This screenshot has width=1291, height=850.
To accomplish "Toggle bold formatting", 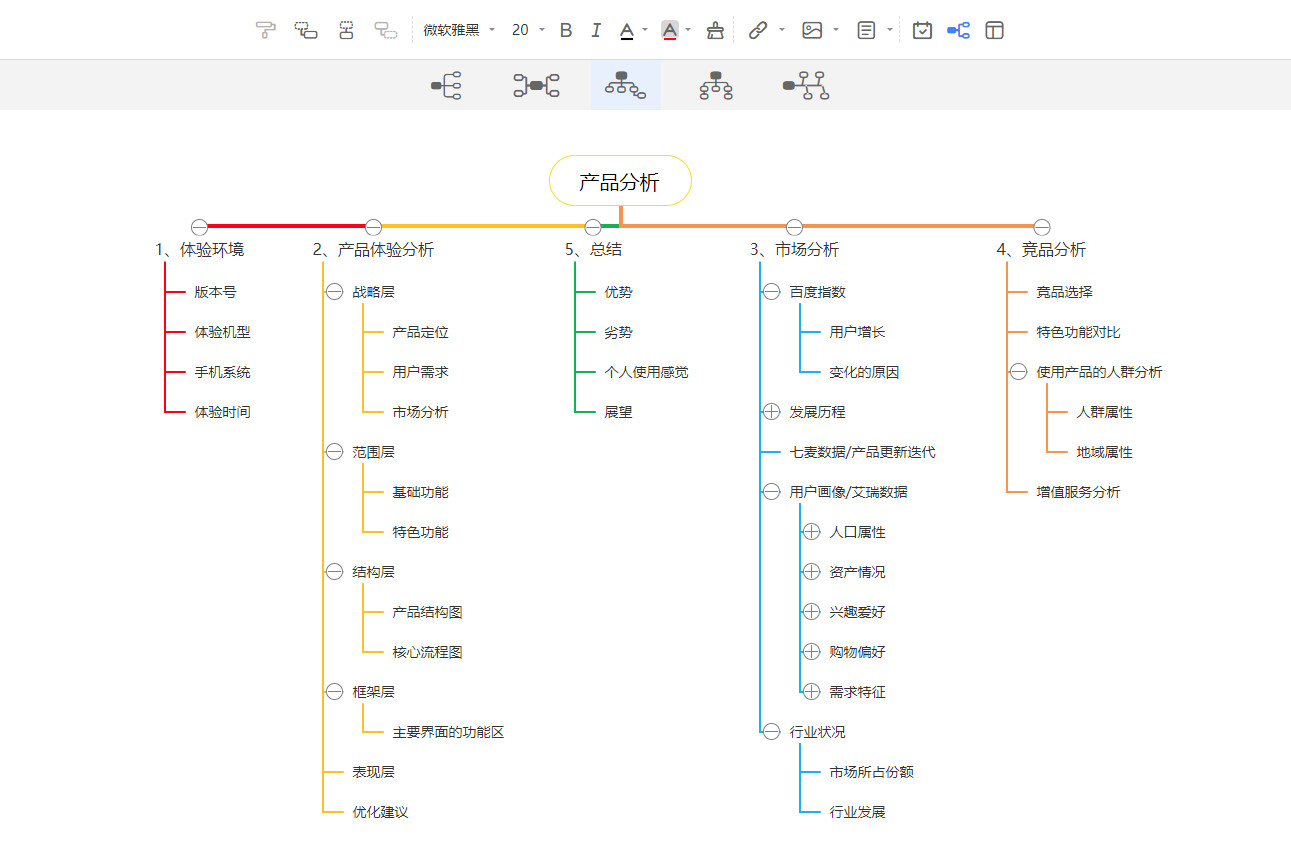I will (x=566, y=30).
